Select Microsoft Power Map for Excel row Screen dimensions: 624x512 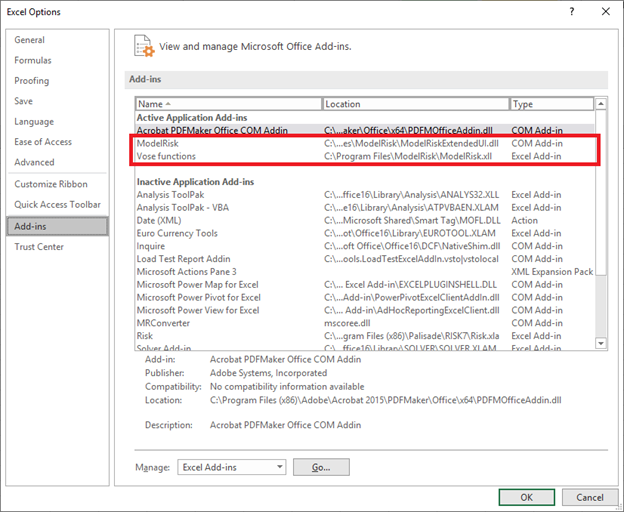(365, 284)
